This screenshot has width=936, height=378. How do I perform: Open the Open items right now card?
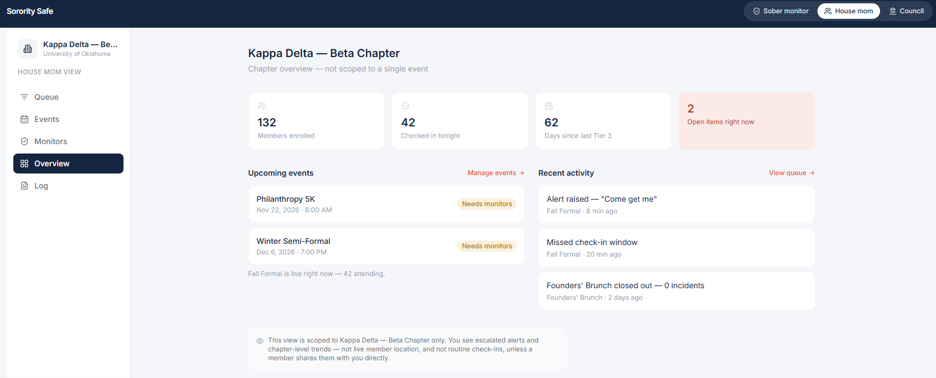pyautogui.click(x=747, y=121)
